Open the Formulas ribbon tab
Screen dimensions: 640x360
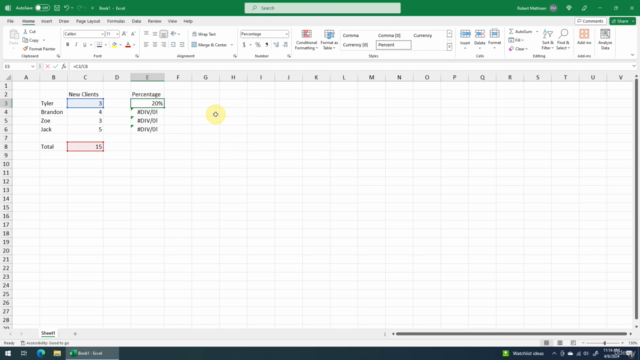(116, 21)
